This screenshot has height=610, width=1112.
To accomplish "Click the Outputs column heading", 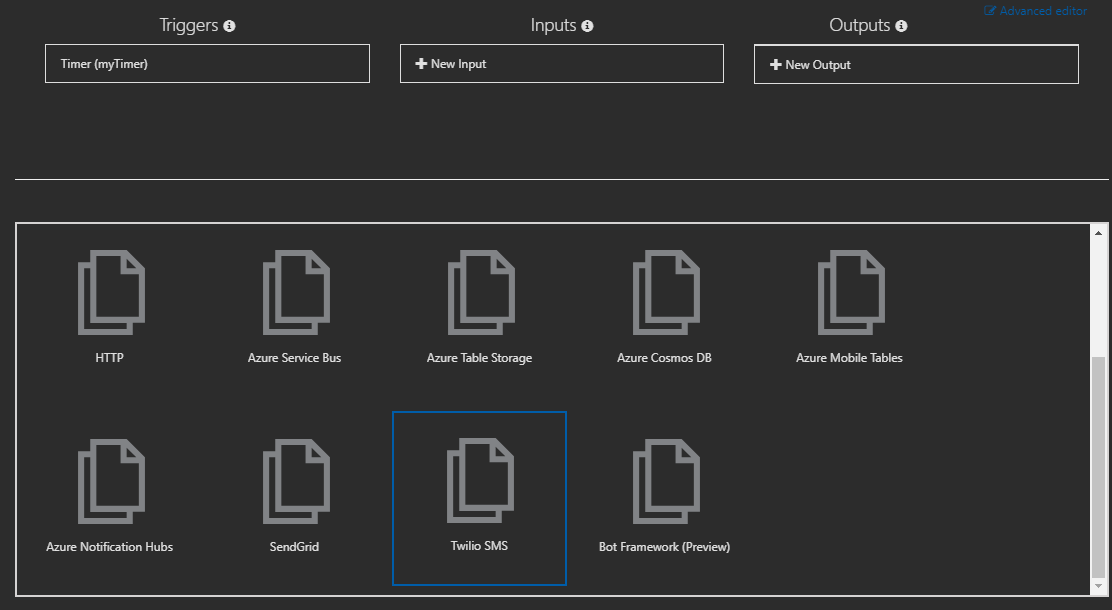I will coord(860,26).
